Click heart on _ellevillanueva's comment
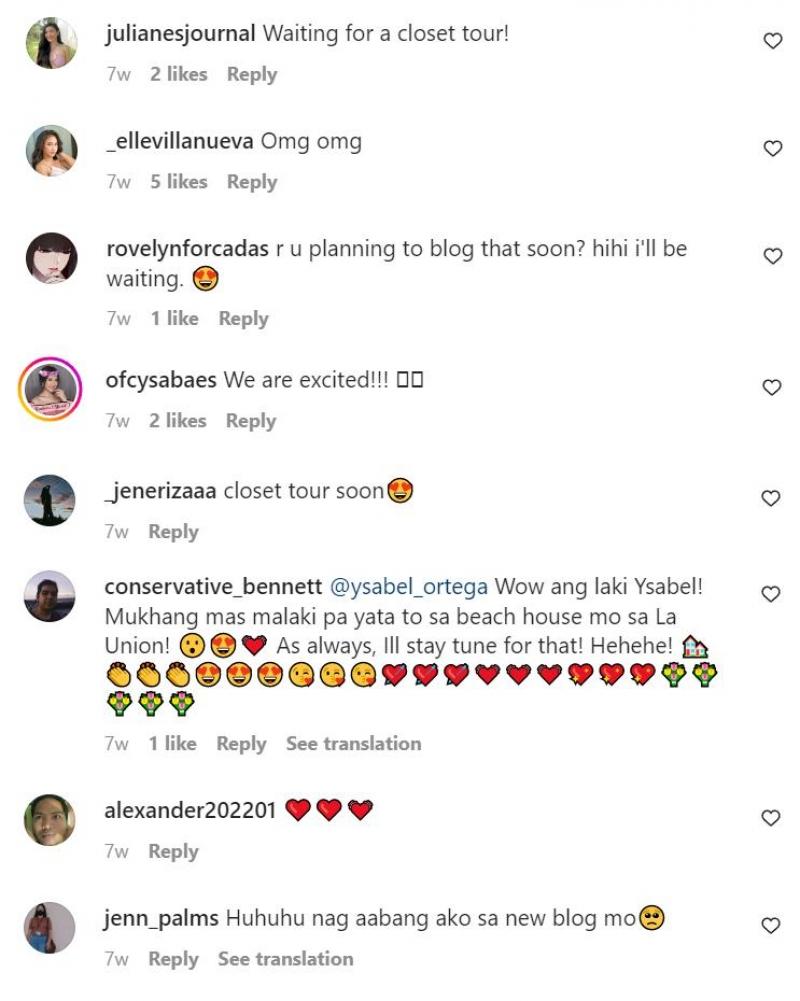Image resolution: width=800 pixels, height=1001 pixels. (772, 149)
